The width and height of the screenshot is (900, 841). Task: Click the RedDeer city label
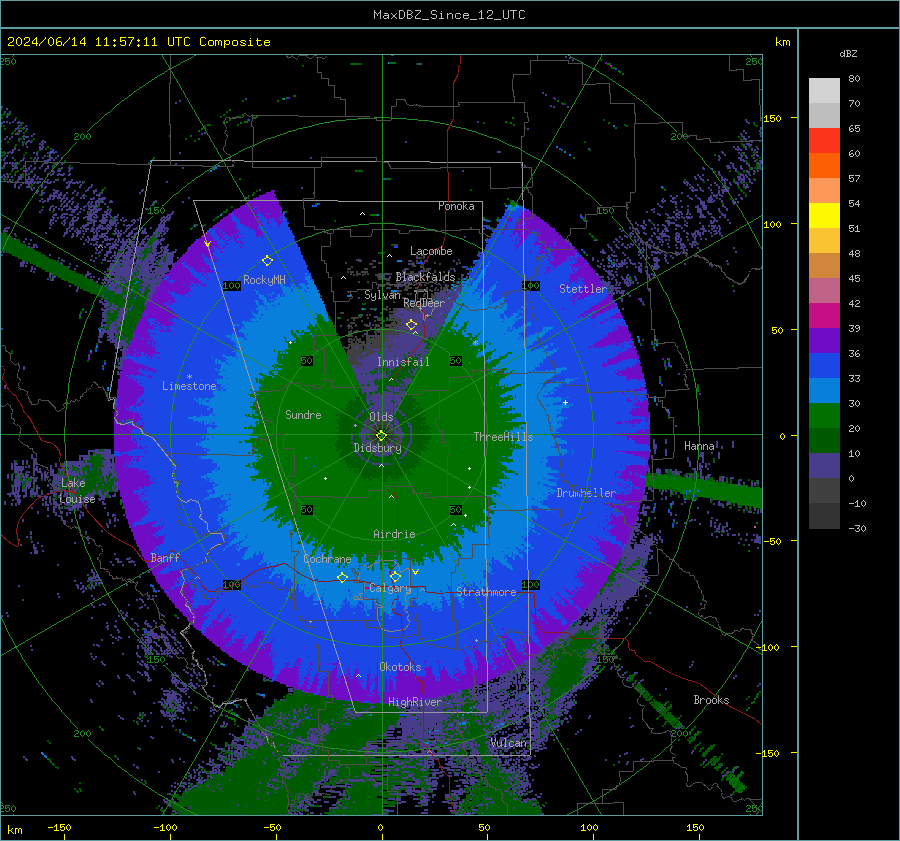[x=424, y=303]
